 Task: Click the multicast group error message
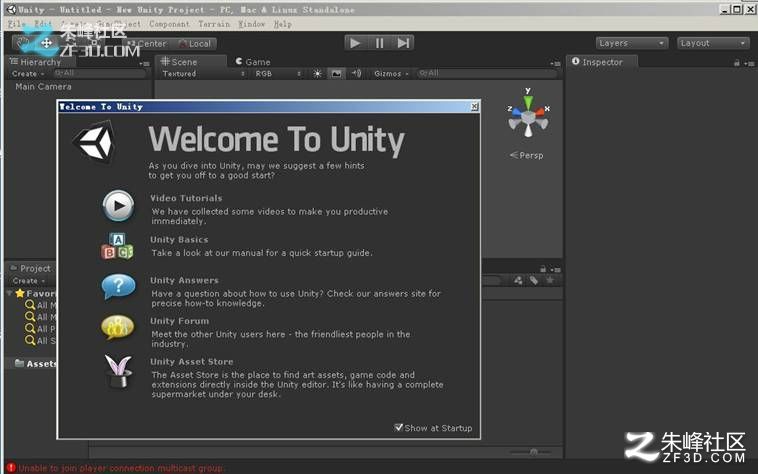coord(121,468)
